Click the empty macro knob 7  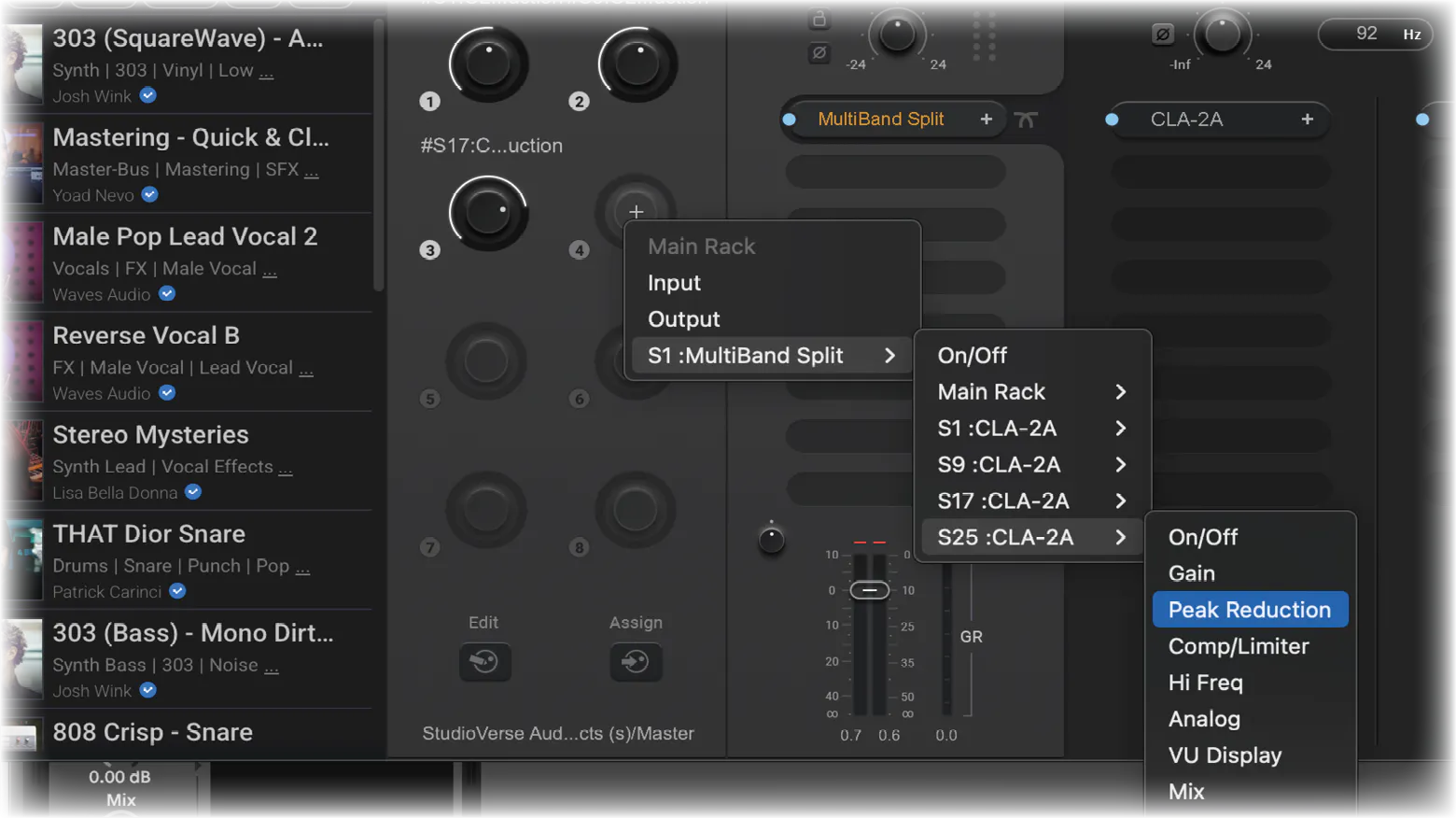[486, 510]
